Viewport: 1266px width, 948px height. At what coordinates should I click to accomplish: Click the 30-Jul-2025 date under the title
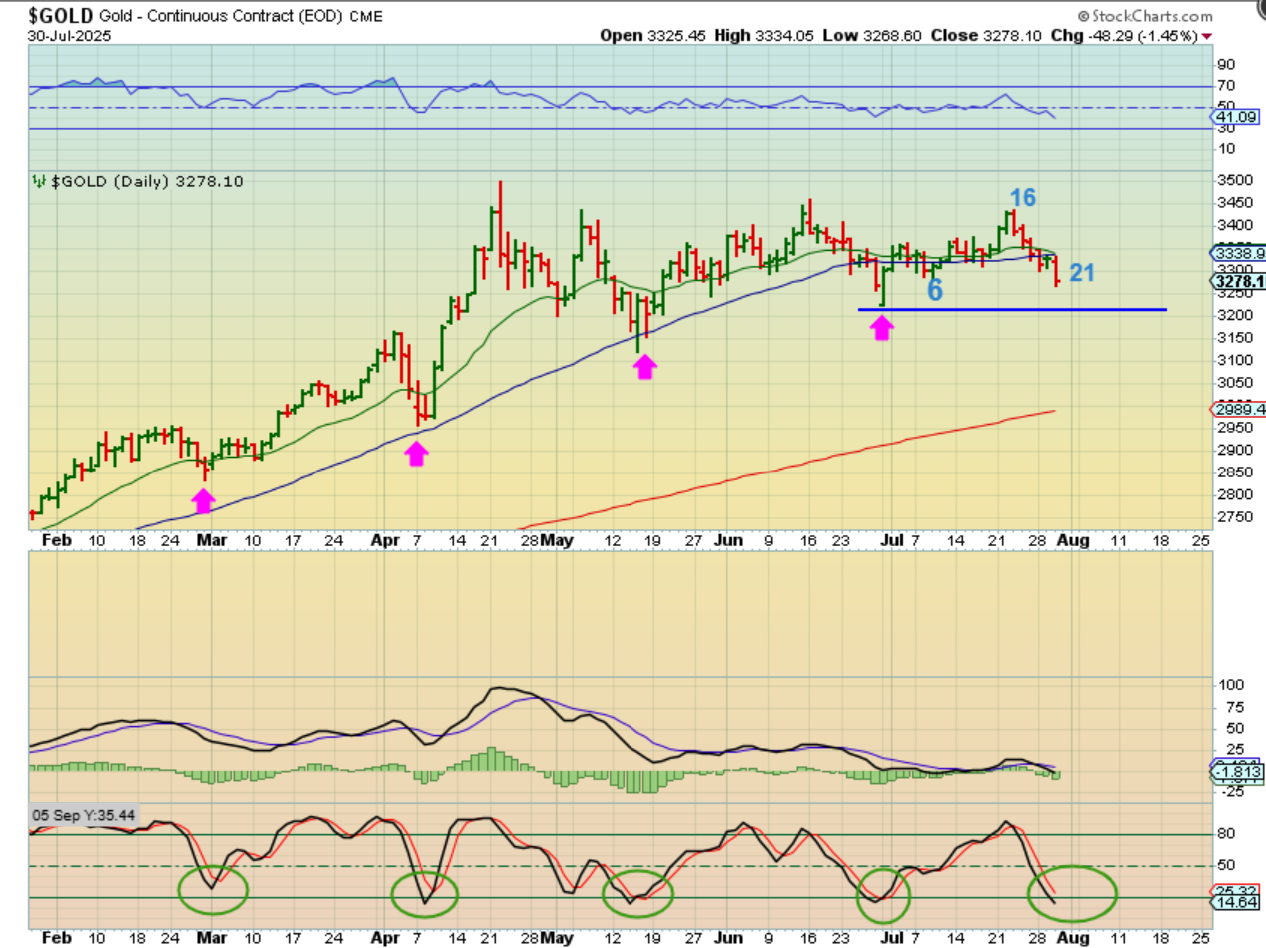point(69,35)
